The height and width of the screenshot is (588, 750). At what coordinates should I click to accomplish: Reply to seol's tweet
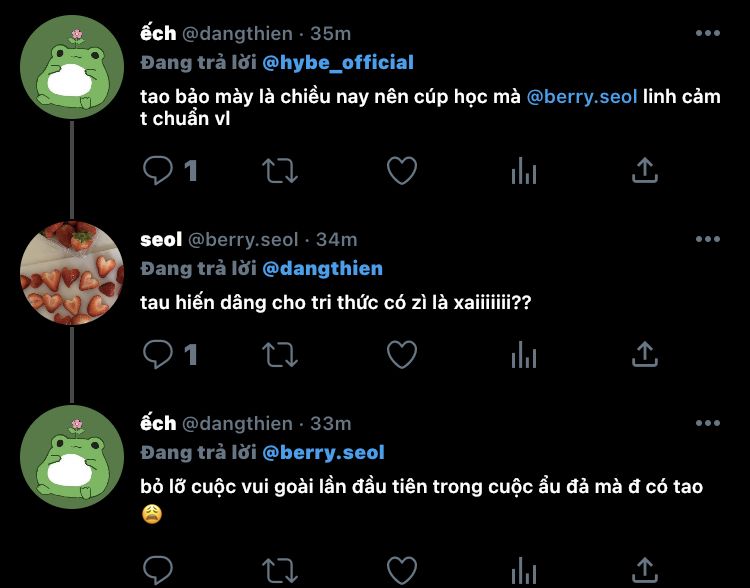(x=159, y=354)
